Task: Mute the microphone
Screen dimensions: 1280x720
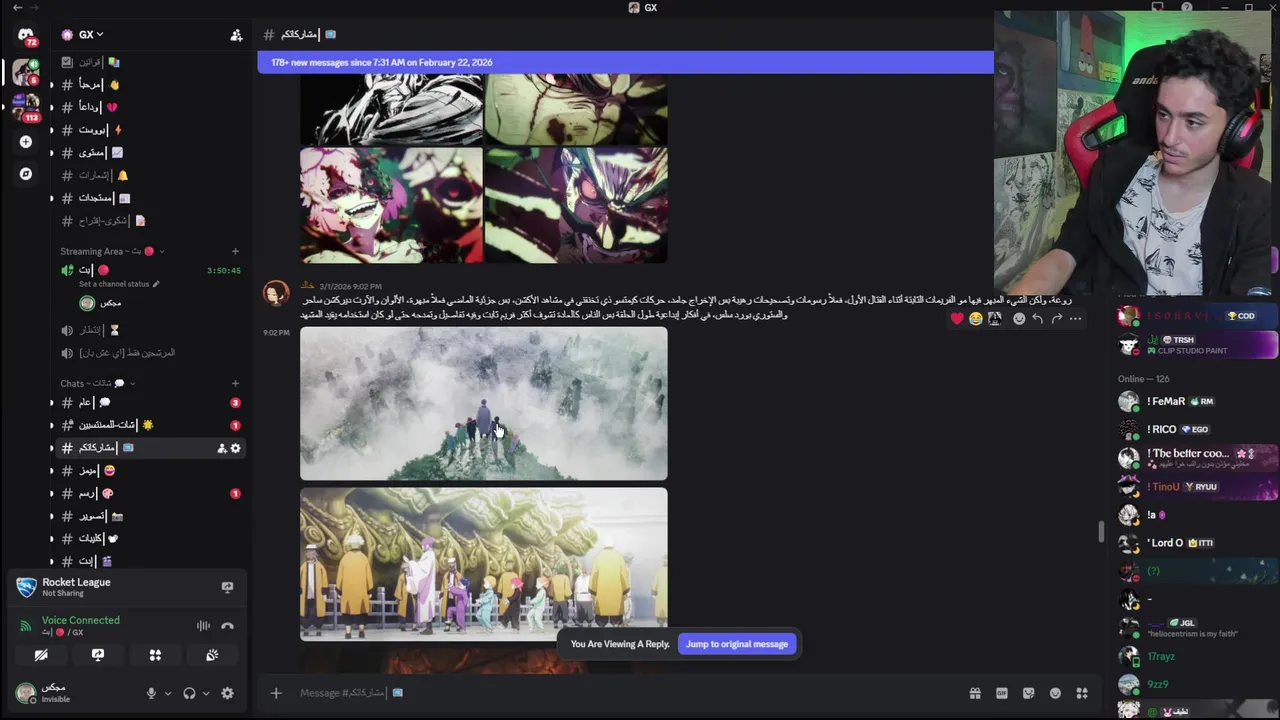Action: point(152,693)
